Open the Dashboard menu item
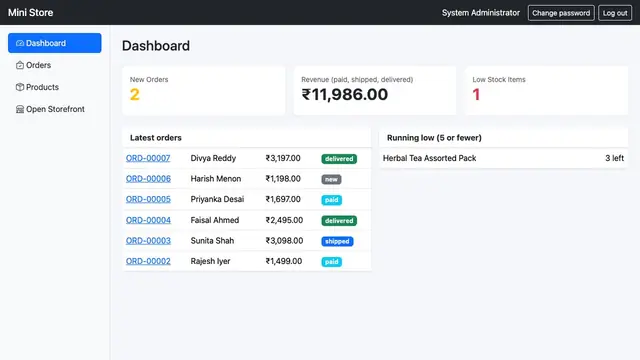The image size is (640, 360). (55, 43)
